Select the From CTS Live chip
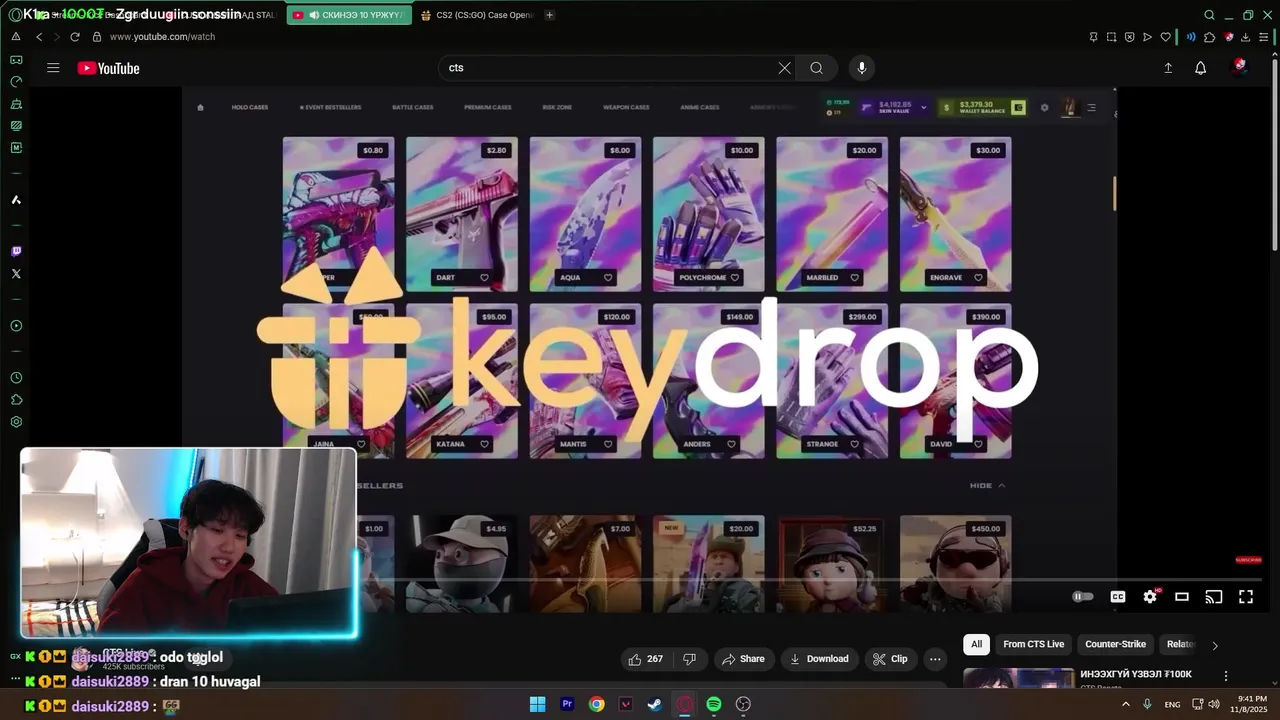1280x720 pixels. pos(1034,645)
